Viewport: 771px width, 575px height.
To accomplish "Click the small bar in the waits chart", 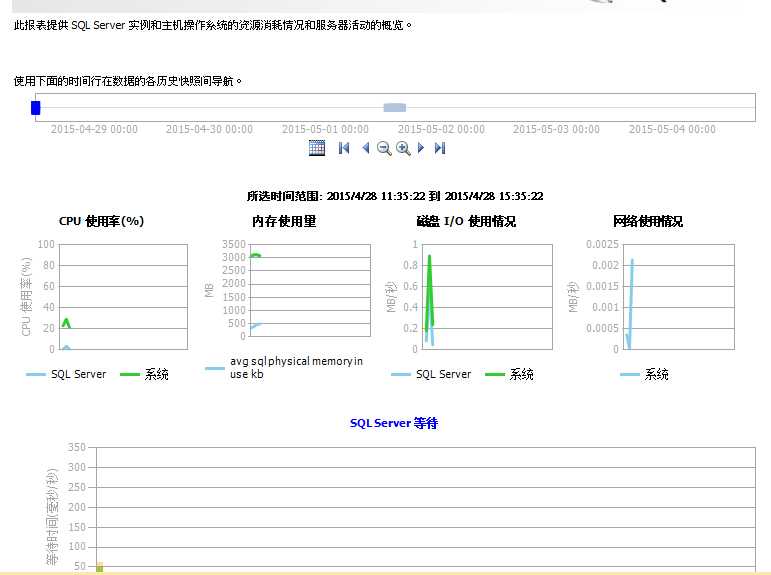I will click(x=99, y=567).
